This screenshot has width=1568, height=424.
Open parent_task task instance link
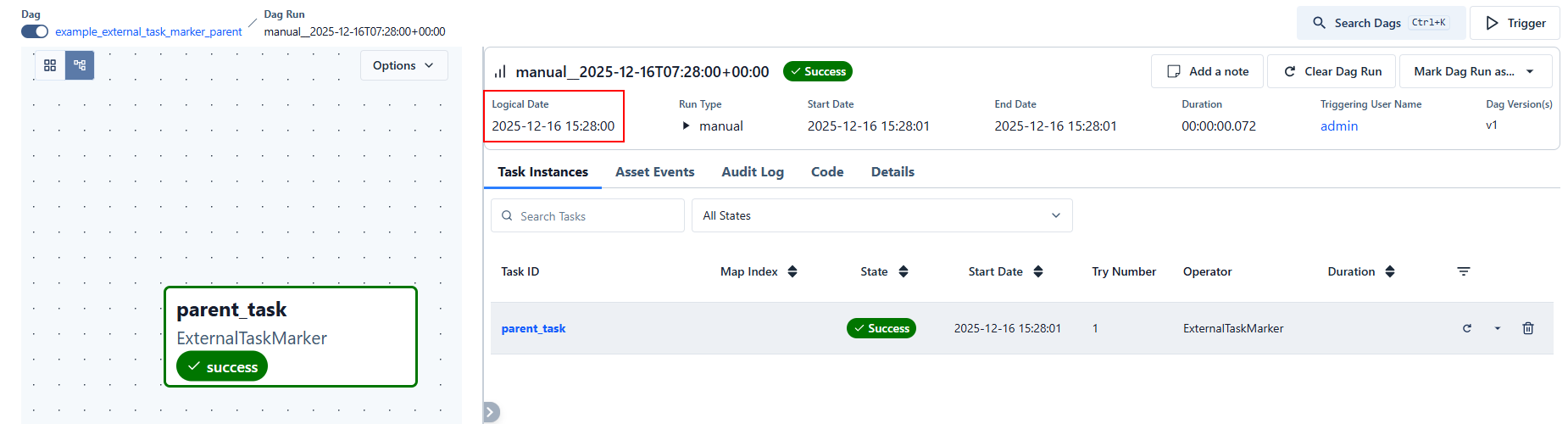[533, 328]
